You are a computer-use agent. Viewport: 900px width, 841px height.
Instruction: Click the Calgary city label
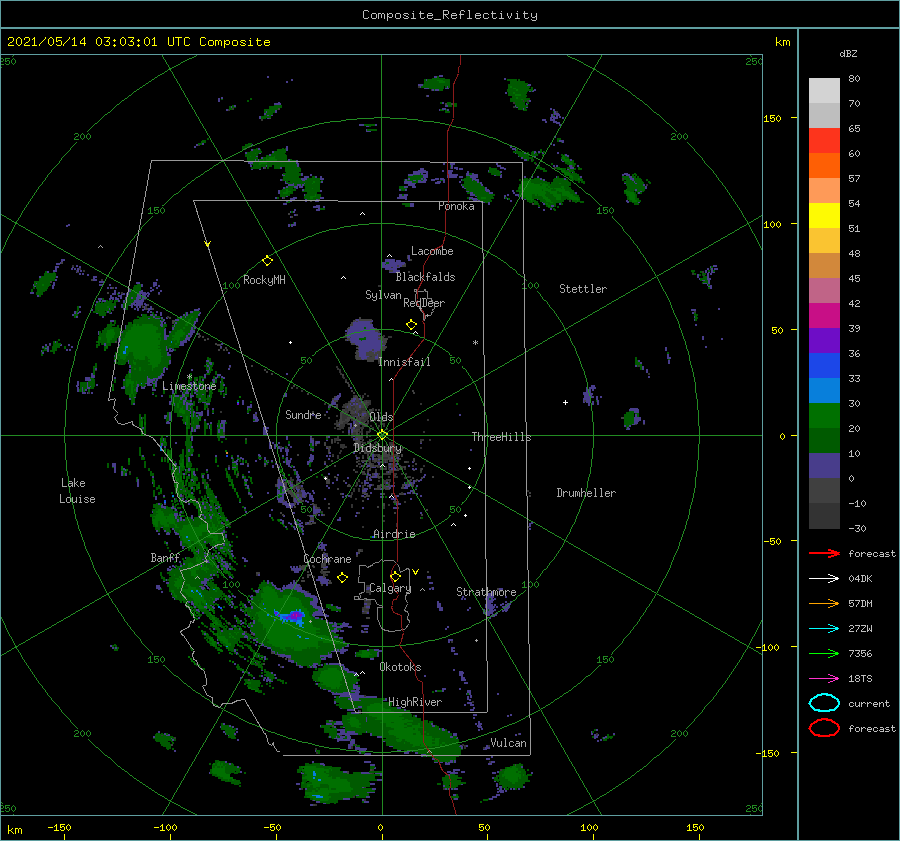click(x=390, y=588)
